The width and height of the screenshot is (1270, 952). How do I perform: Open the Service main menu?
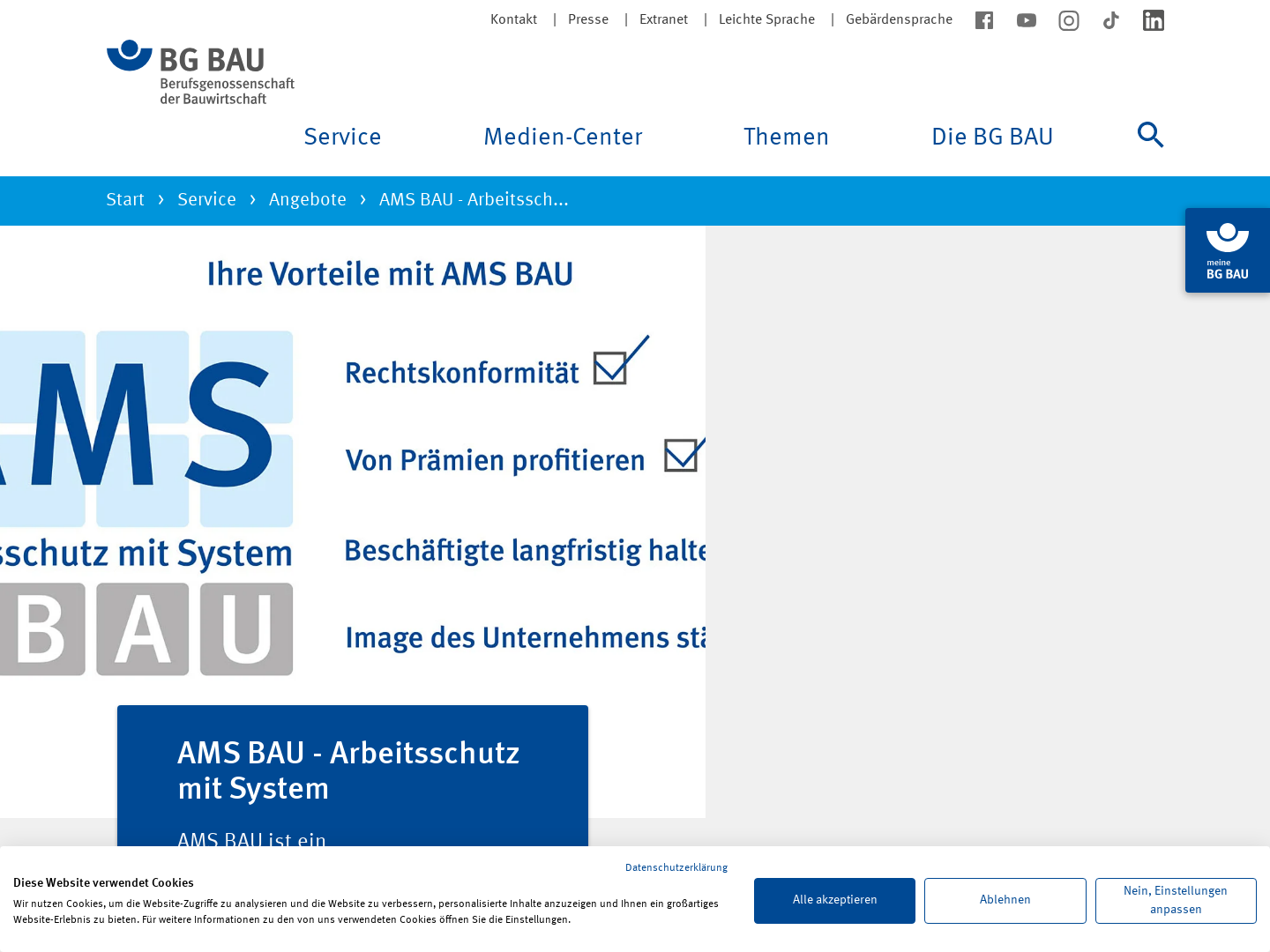(342, 137)
